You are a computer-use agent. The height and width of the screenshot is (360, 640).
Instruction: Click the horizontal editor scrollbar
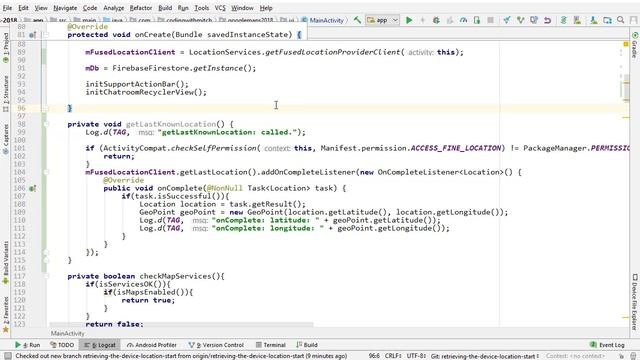click(x=181, y=325)
